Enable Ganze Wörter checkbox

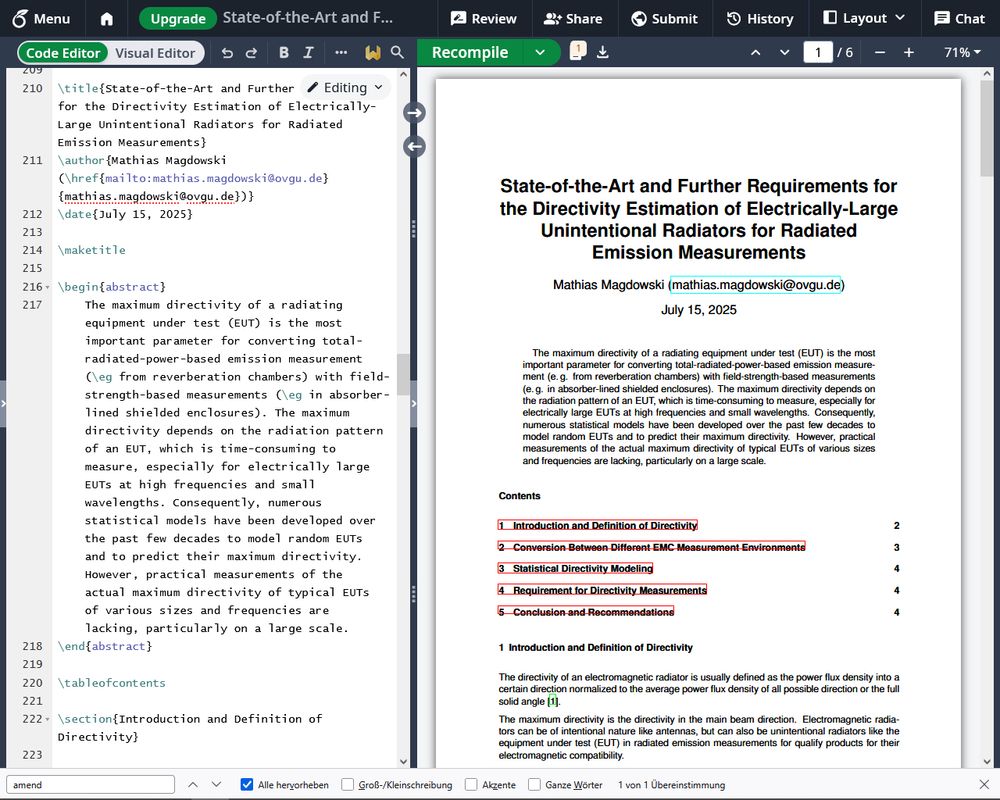pyautogui.click(x=534, y=785)
